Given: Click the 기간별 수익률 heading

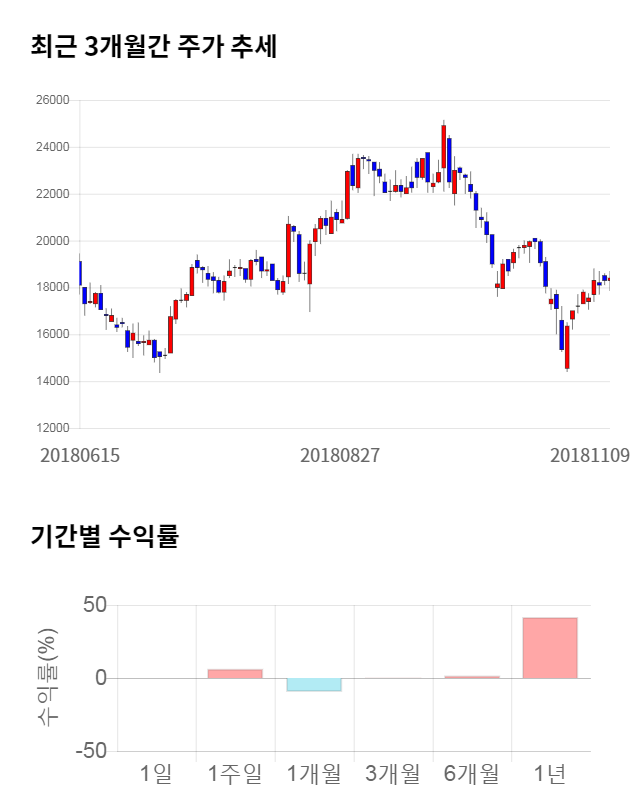Looking at the screenshot, I should (x=105, y=536).
